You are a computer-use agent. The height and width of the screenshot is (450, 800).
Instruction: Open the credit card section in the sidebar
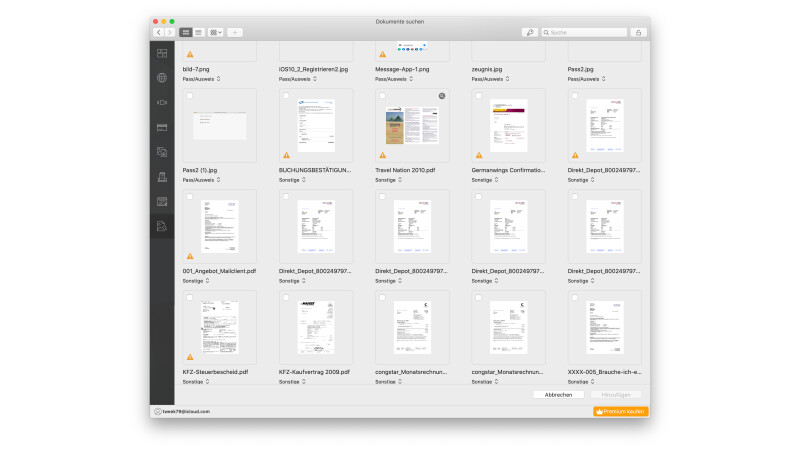coord(161,127)
